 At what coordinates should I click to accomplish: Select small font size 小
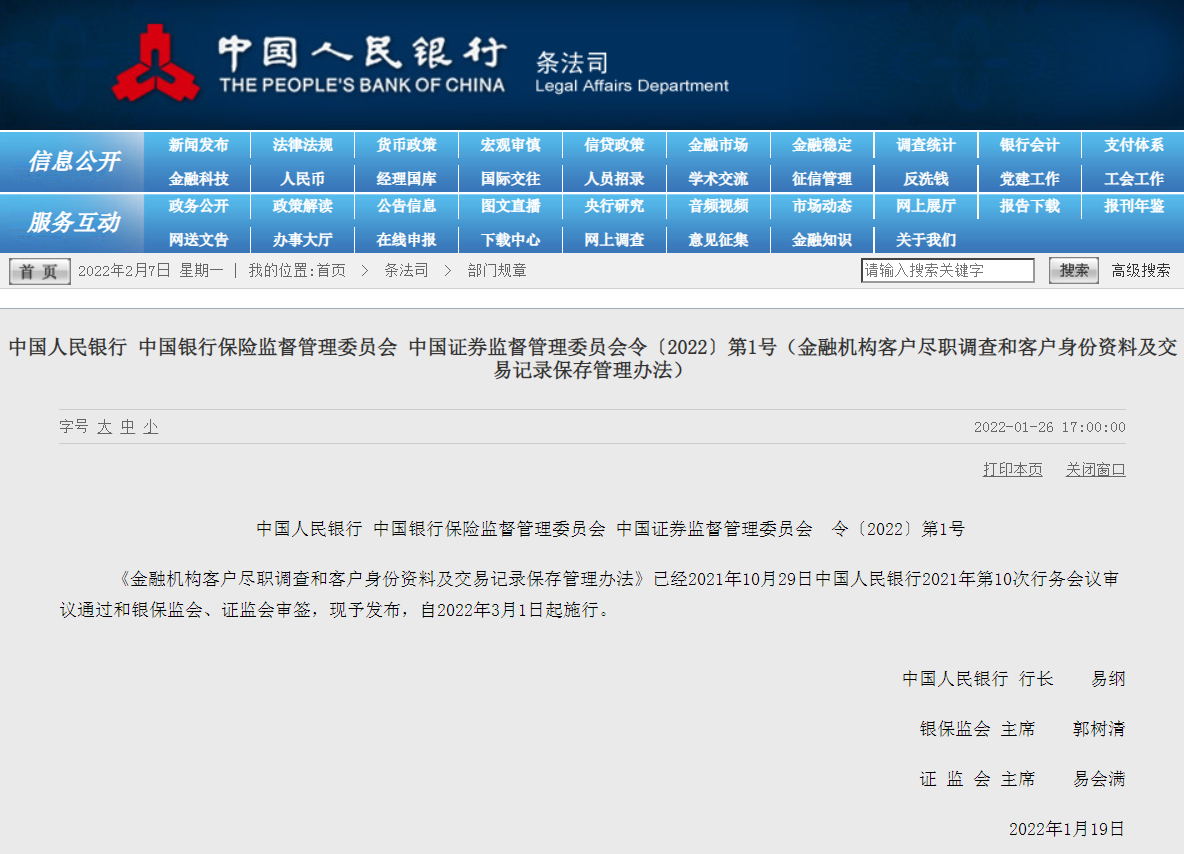150,427
